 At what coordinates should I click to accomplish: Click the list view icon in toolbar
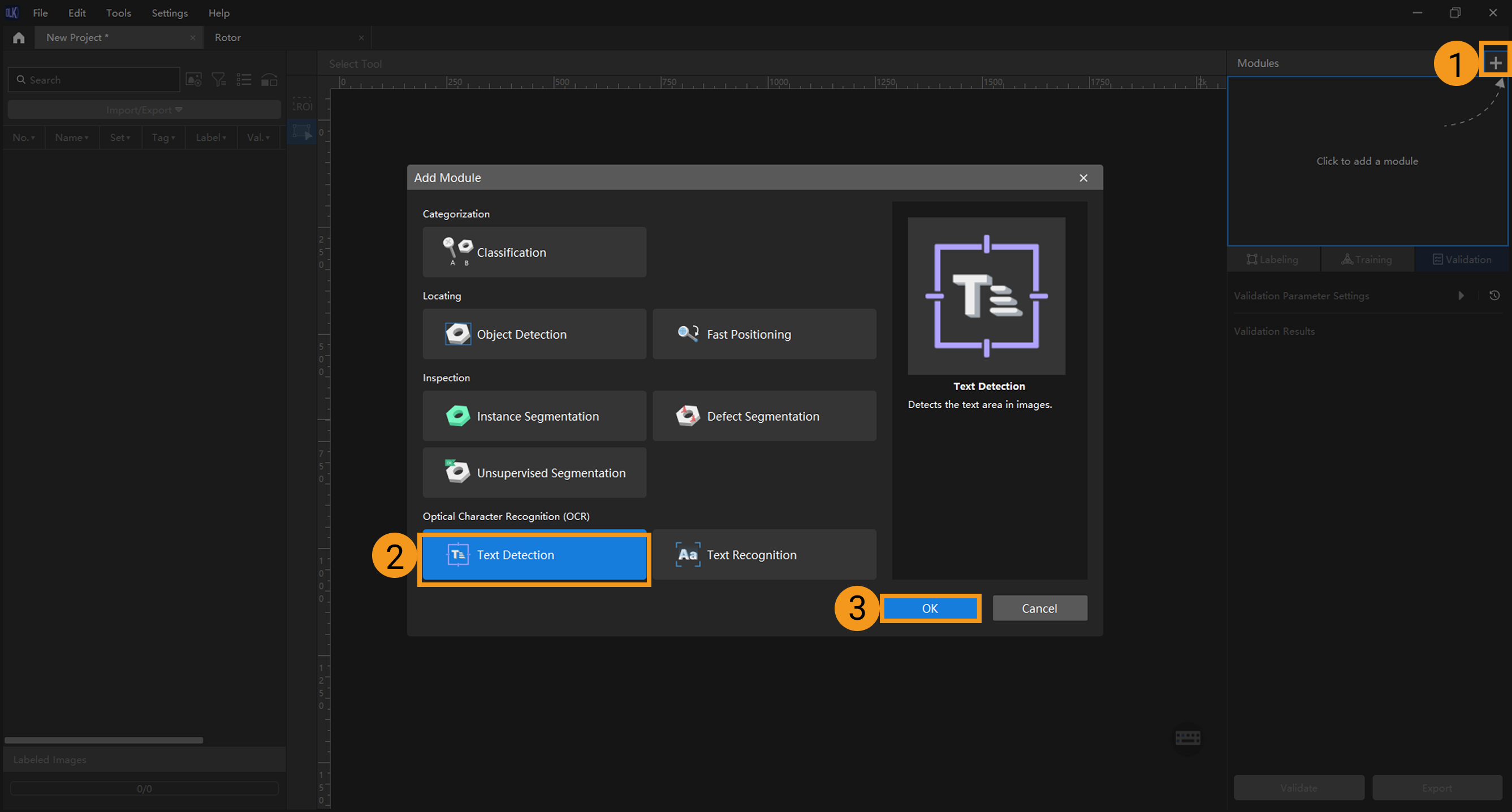pos(244,79)
